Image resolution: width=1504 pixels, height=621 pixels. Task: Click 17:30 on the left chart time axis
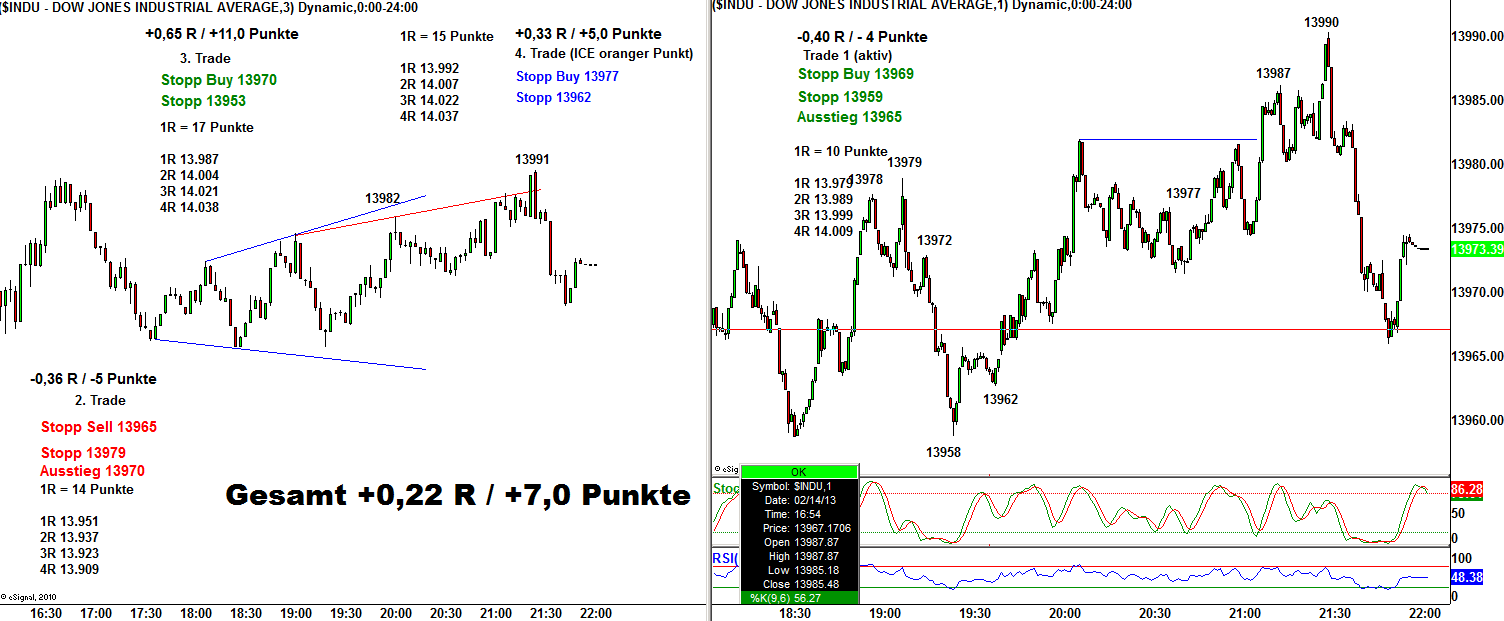(x=146, y=612)
